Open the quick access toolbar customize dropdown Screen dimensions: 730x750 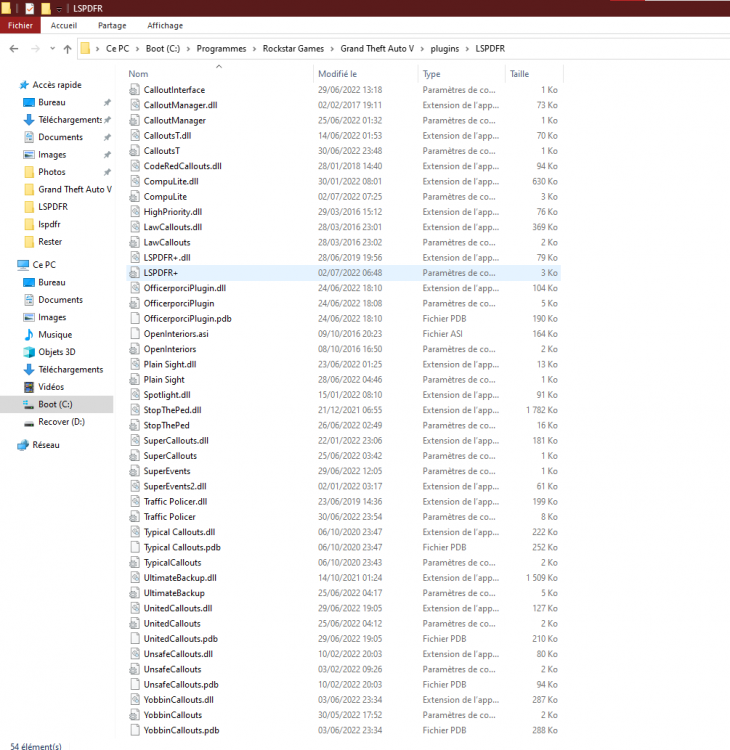[x=59, y=9]
